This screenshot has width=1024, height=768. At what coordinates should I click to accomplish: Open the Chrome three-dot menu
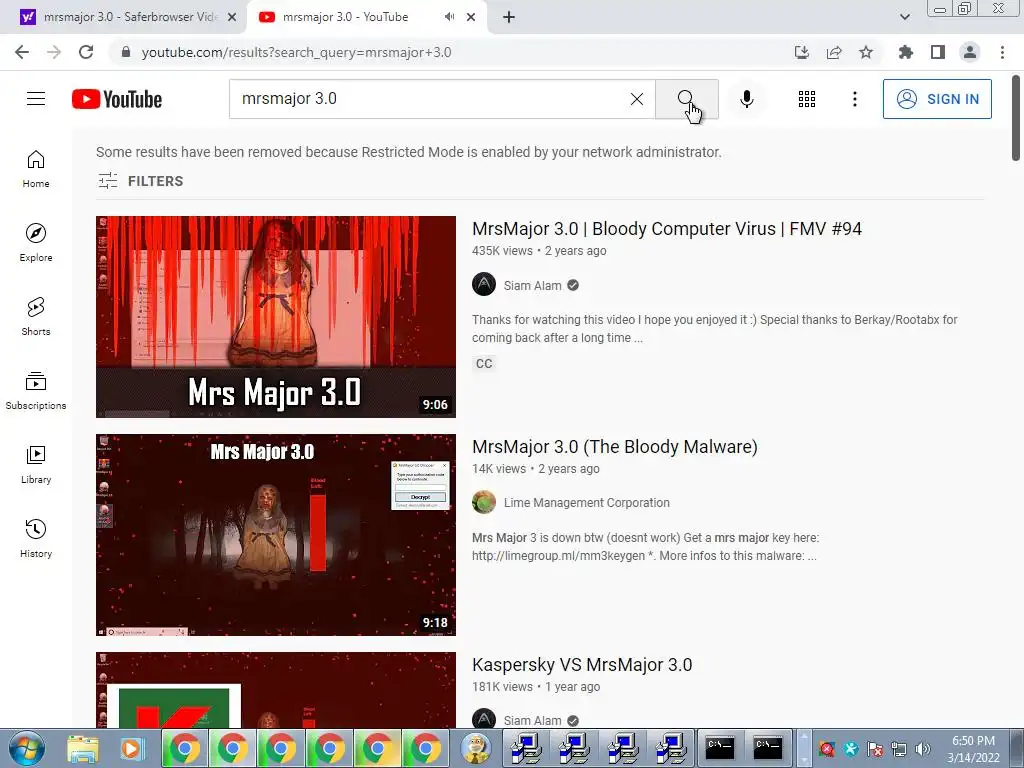tap(1002, 52)
